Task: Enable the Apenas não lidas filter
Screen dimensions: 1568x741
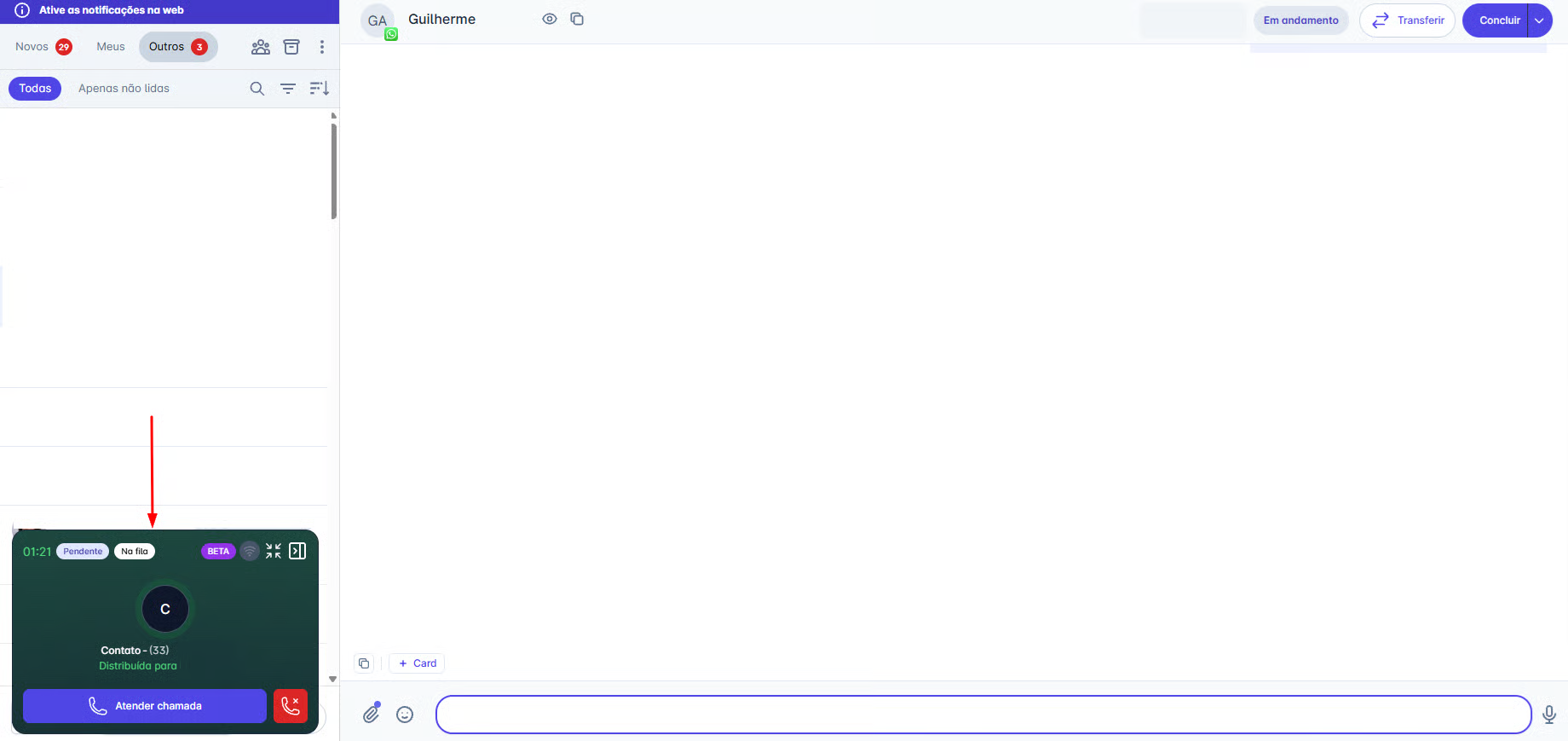Action: (x=124, y=89)
